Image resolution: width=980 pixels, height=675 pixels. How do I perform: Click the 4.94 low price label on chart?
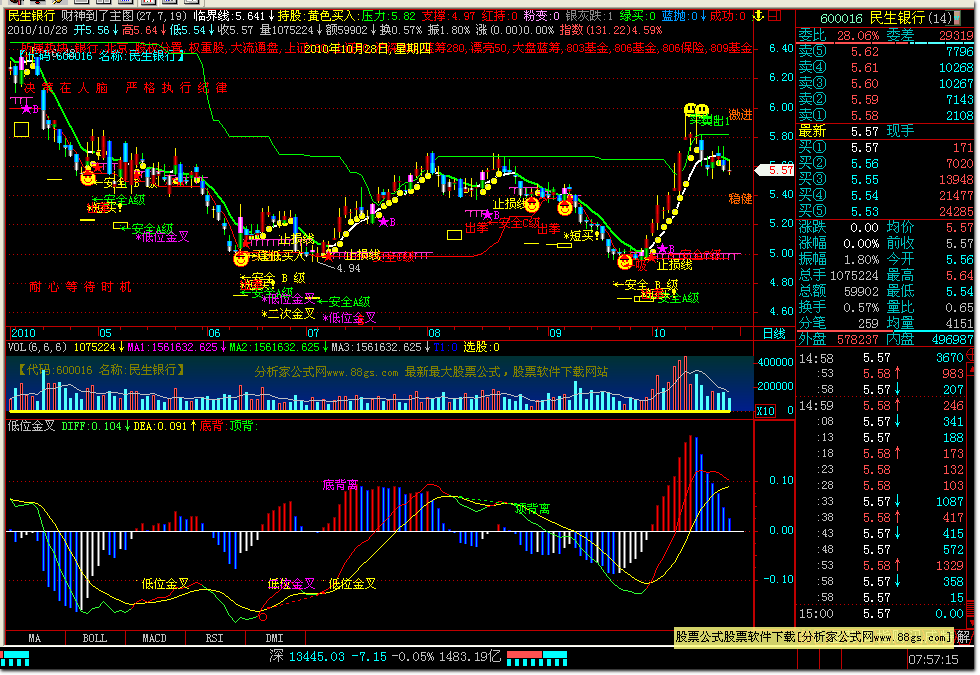(348, 268)
